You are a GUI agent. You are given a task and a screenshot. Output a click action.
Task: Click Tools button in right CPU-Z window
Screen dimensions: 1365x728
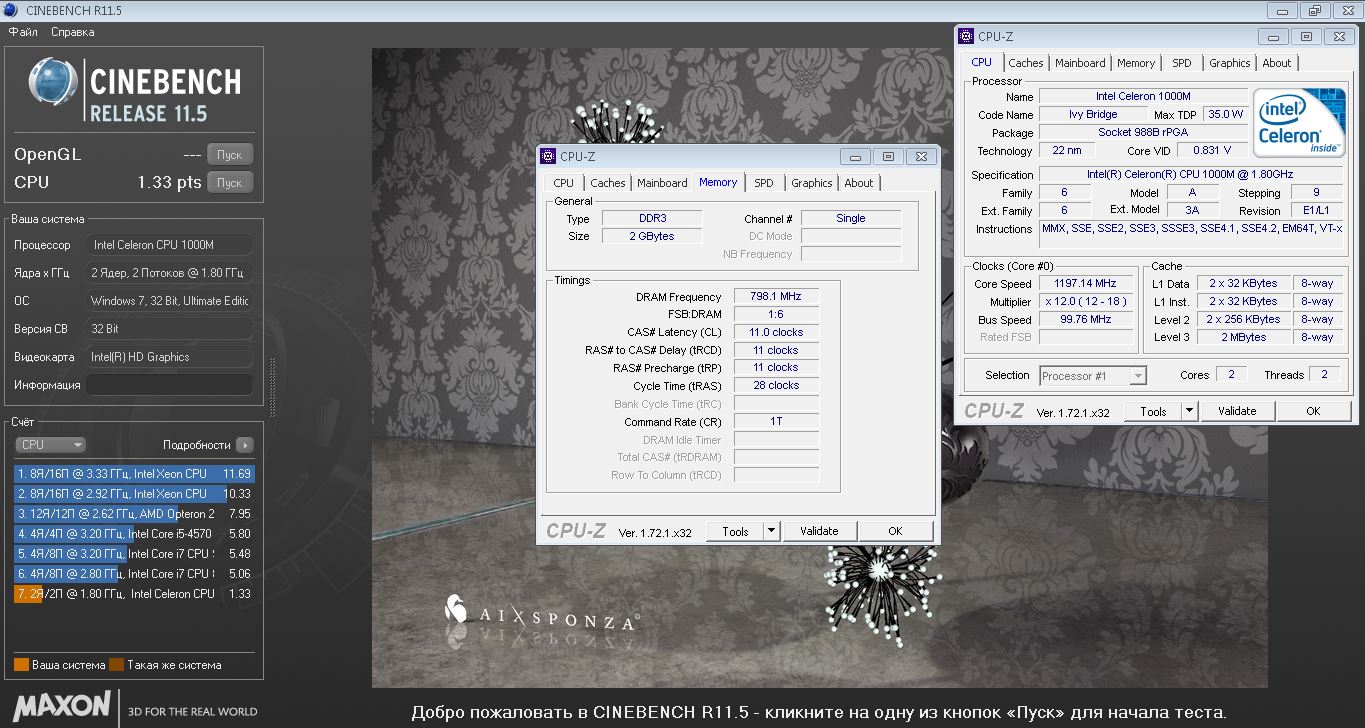1153,411
